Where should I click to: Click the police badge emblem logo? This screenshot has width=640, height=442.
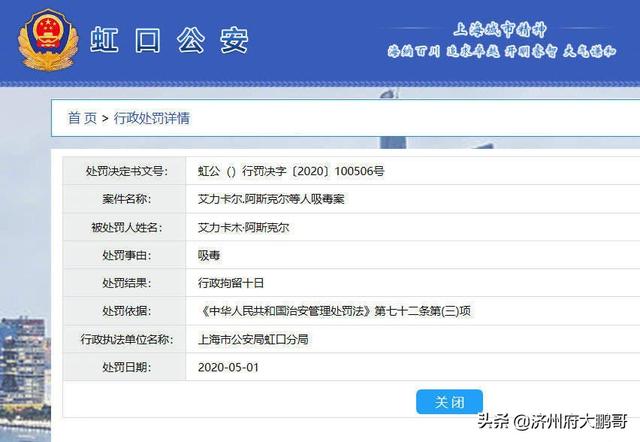48,40
